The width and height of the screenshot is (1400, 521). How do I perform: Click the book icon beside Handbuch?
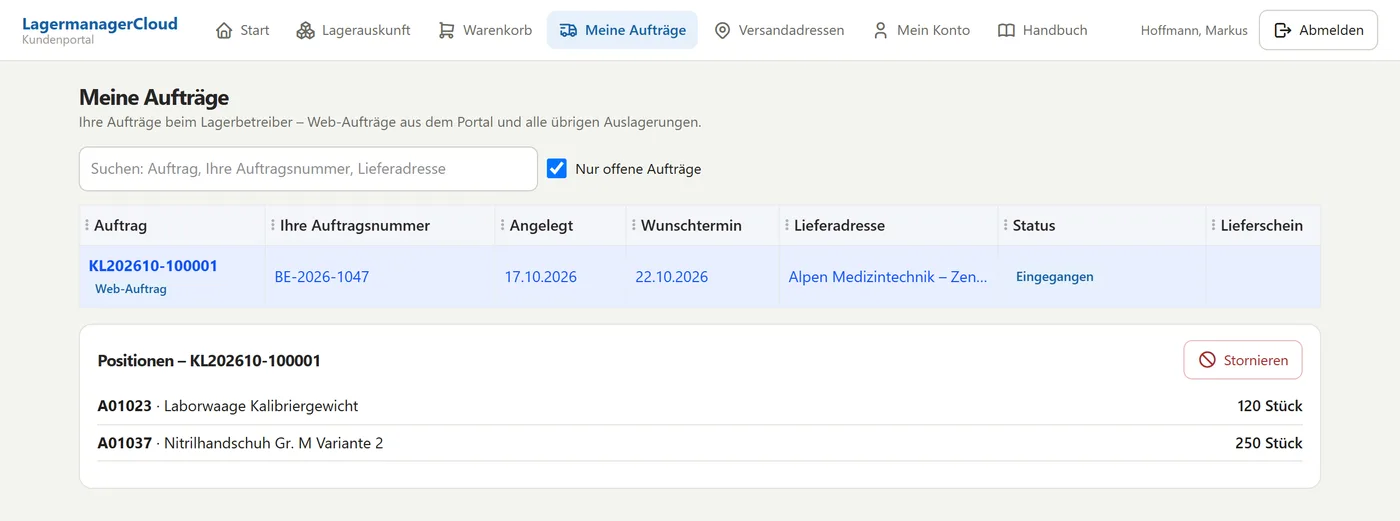pos(1006,30)
